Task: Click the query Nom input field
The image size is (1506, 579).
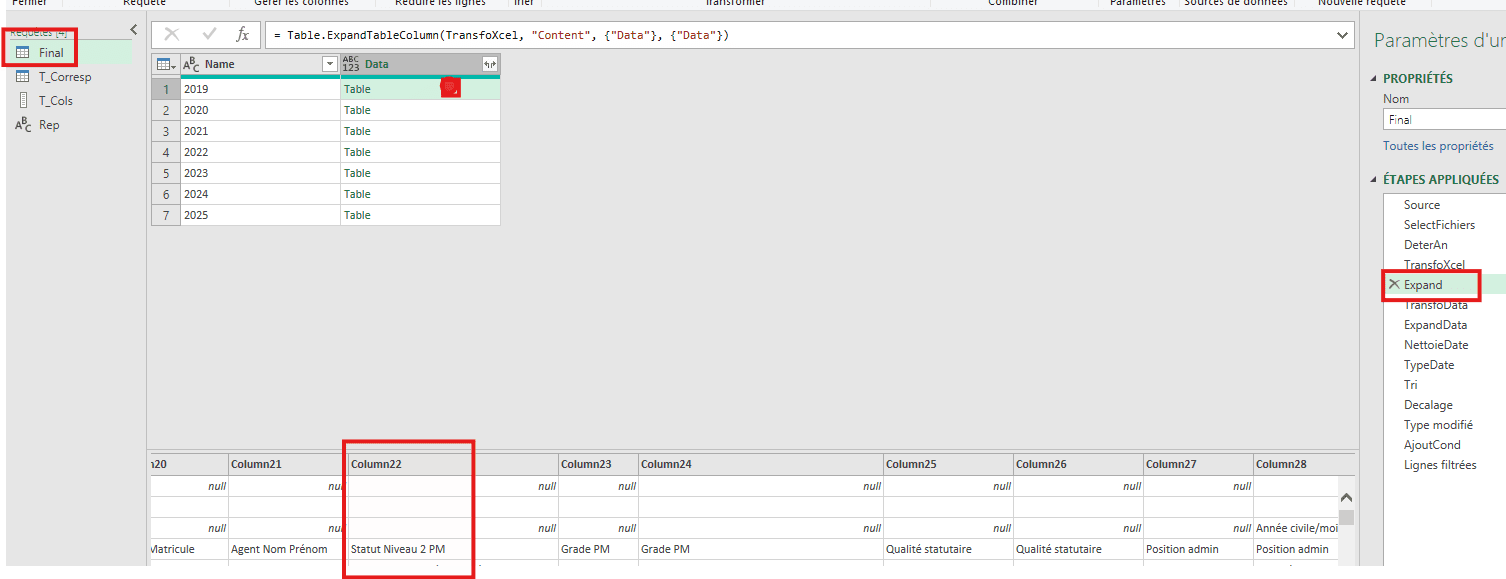Action: click(x=1444, y=119)
